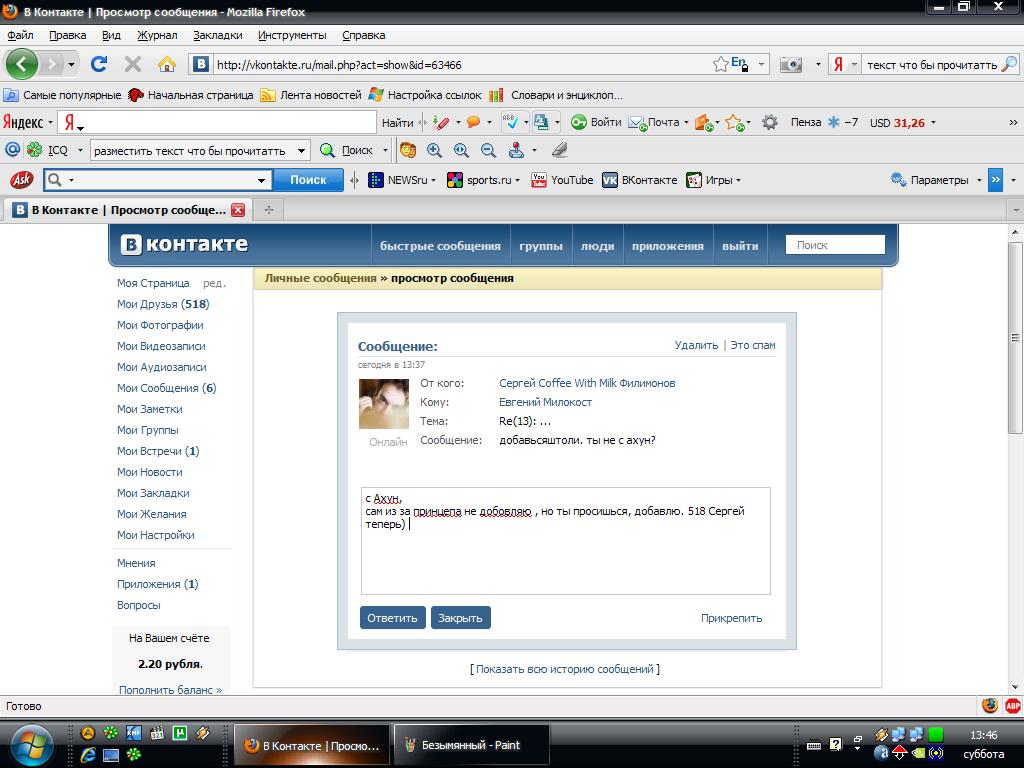Viewport: 1024px width, 768px height.
Task: Click the Ответить reply button
Action: click(x=392, y=618)
